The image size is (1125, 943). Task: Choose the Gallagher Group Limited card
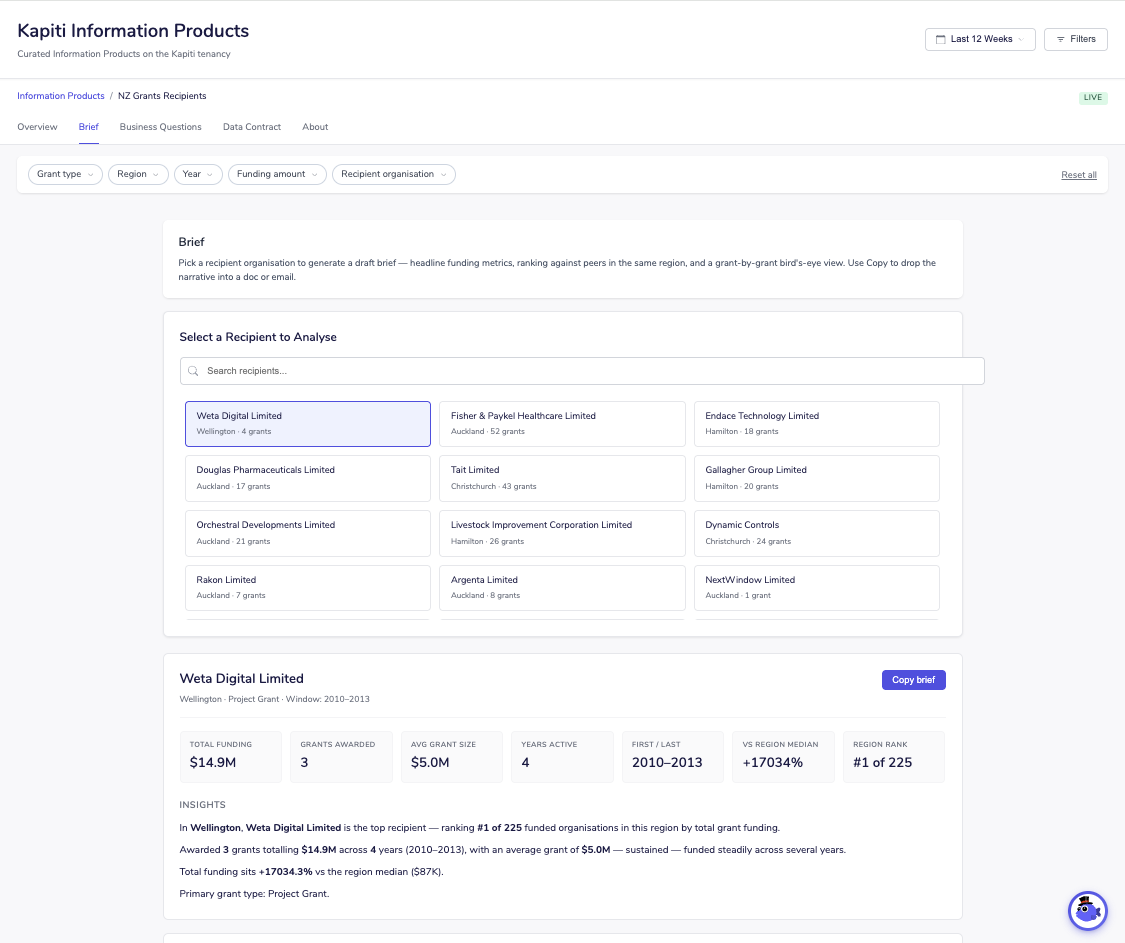816,479
